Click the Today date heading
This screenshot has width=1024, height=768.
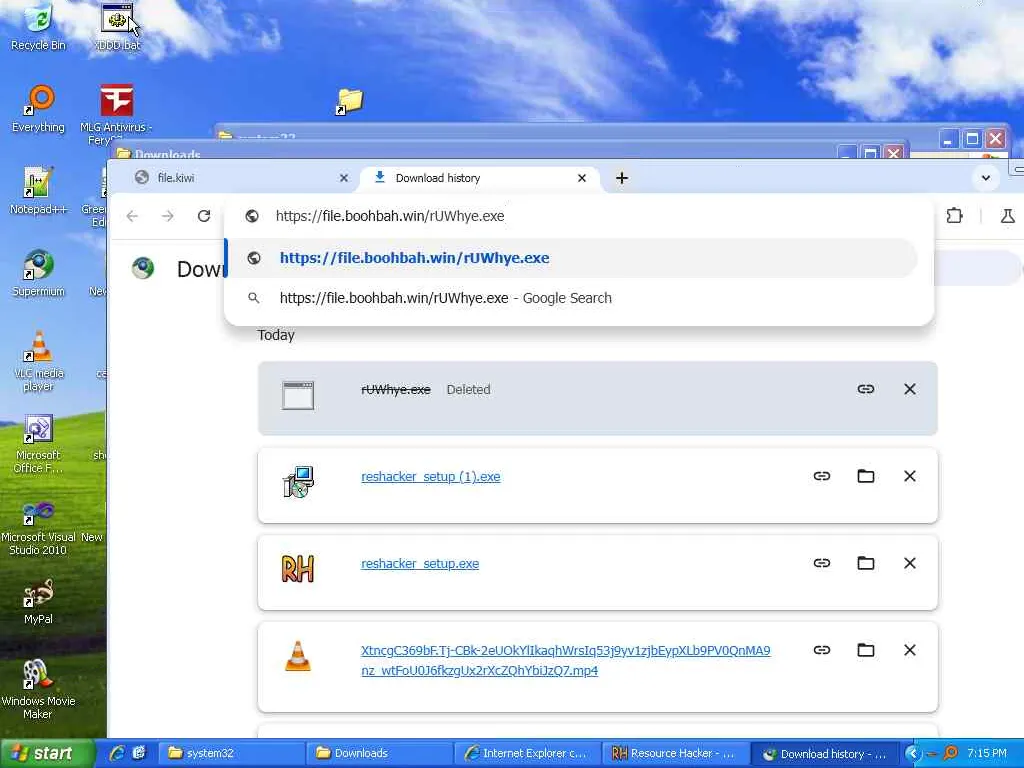tap(276, 335)
